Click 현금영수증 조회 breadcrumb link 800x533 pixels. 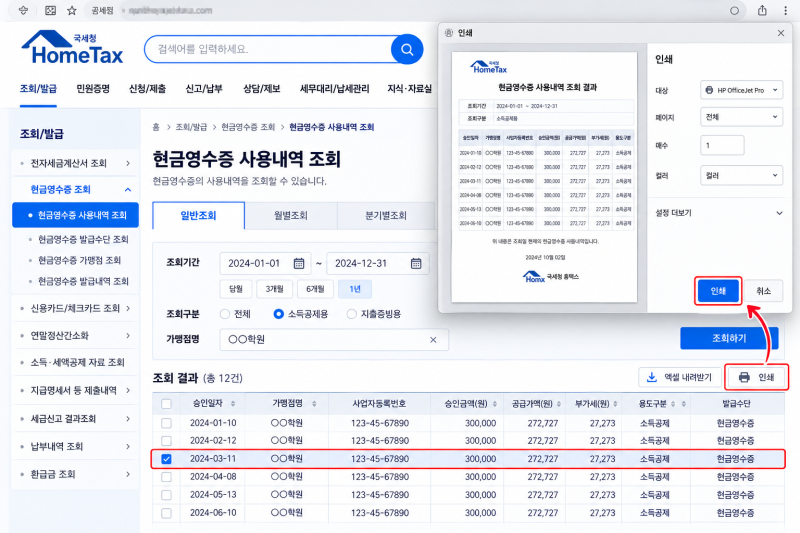[248, 127]
